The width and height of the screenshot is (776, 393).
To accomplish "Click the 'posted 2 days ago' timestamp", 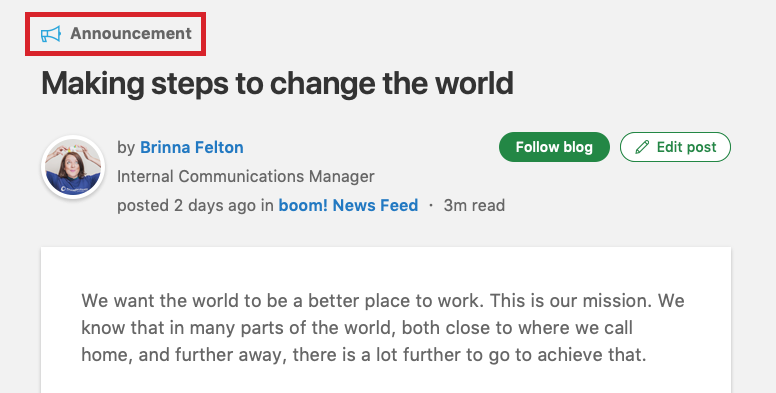I will tap(187, 205).
